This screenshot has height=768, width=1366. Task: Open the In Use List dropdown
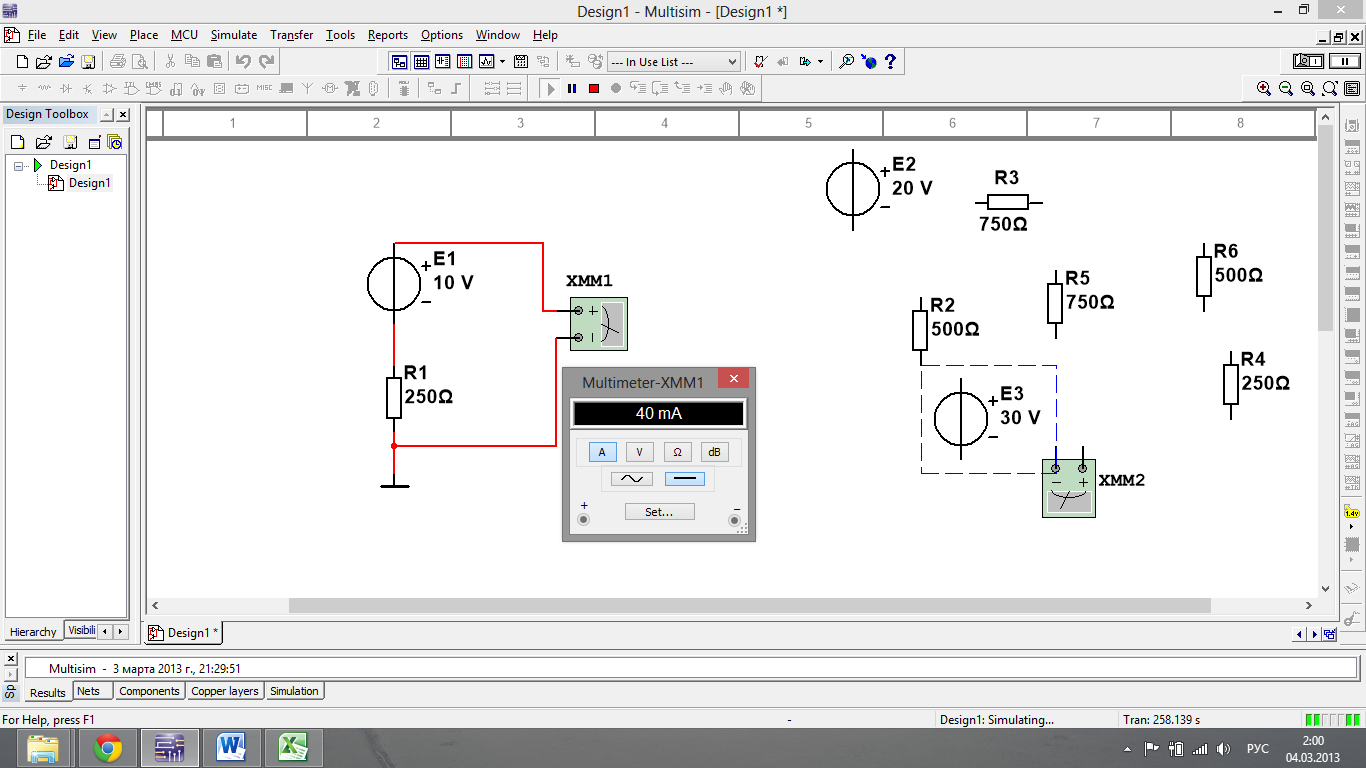click(x=675, y=62)
